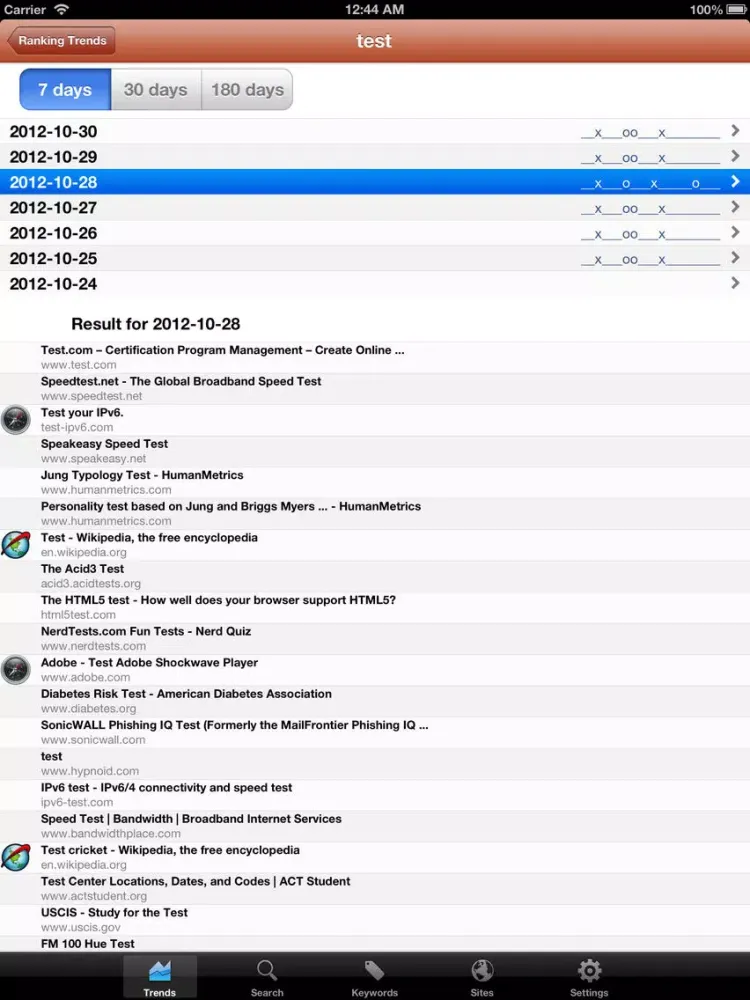Select the 2012-10-24 date label
Screen dimensions: 750x1000
(x=54, y=284)
